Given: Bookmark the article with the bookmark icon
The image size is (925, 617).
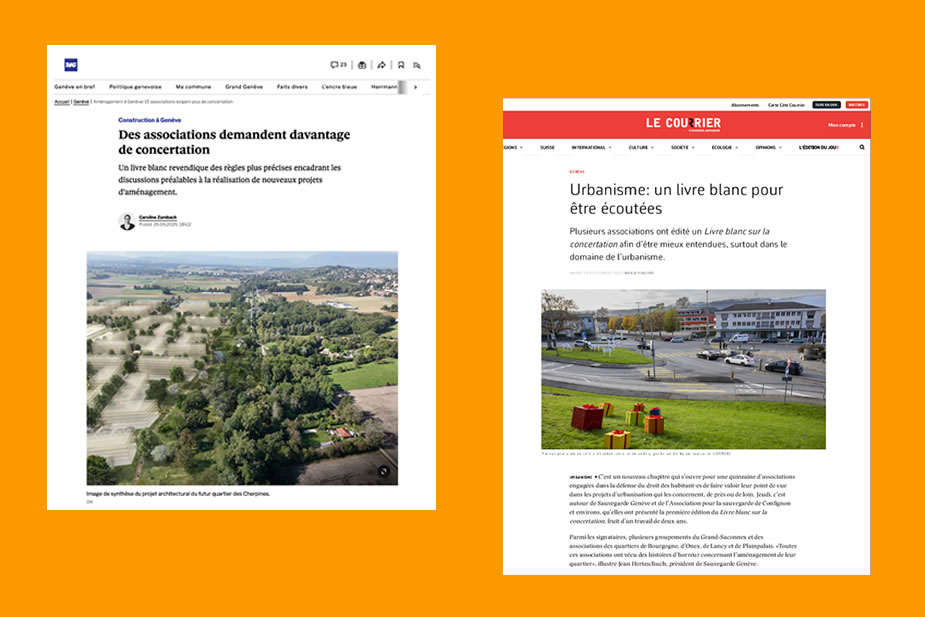Looking at the screenshot, I should click(x=400, y=65).
